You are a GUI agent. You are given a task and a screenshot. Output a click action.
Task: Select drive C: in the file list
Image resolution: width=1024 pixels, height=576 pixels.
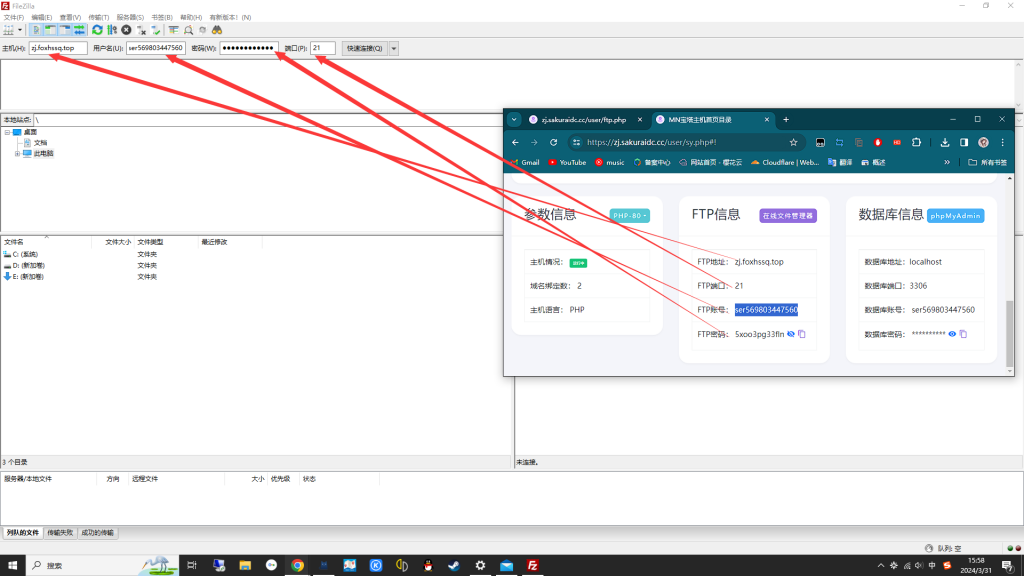(x=25, y=254)
